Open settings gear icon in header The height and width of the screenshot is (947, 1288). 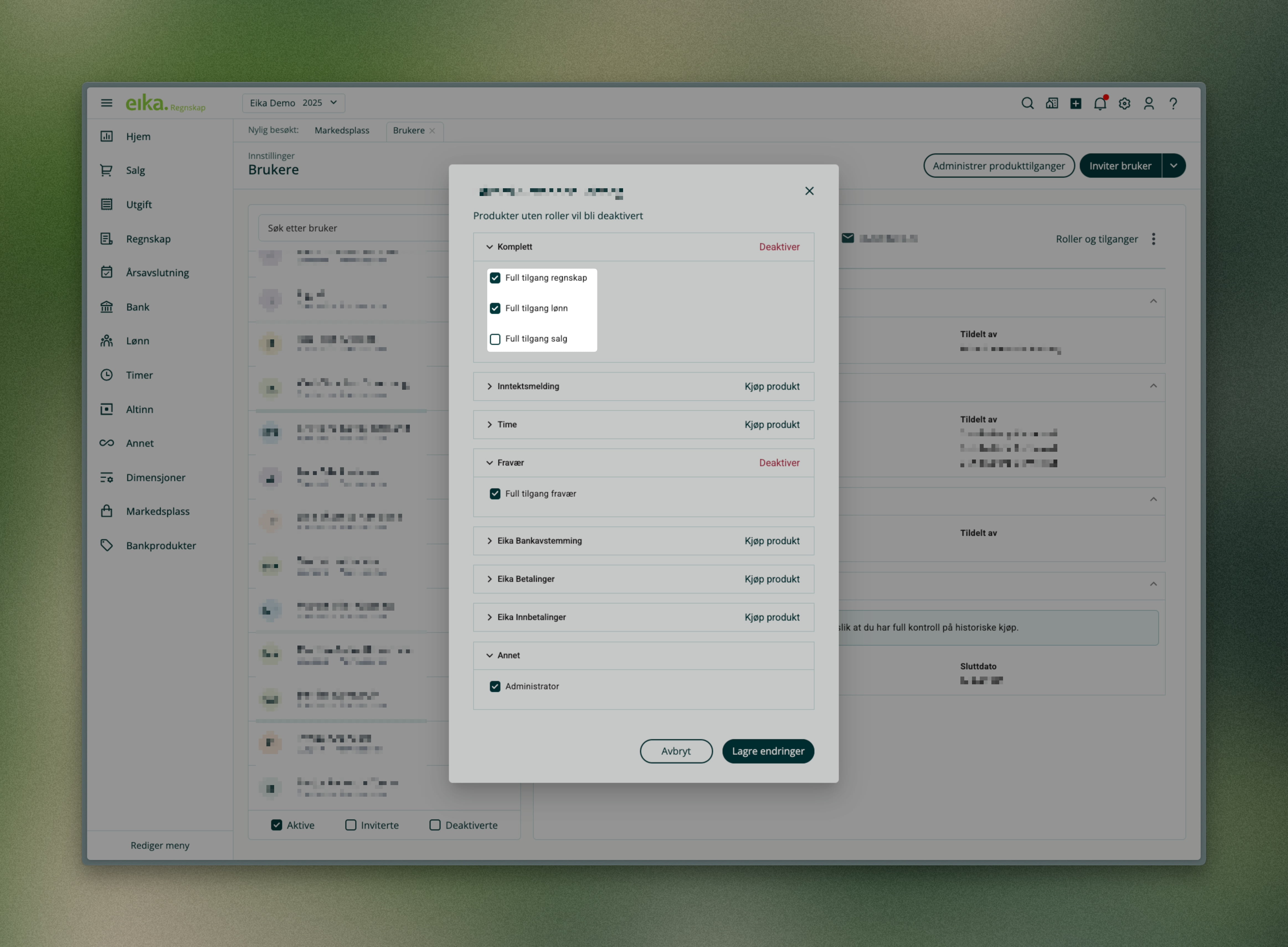pos(1124,103)
